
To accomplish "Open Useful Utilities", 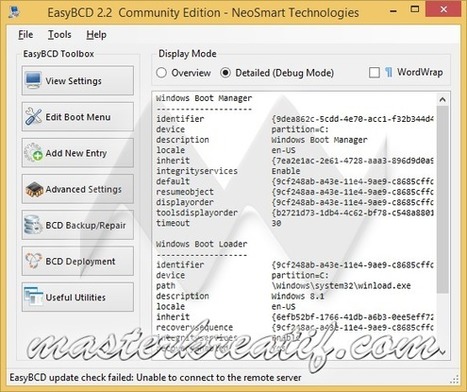I will [78, 297].
